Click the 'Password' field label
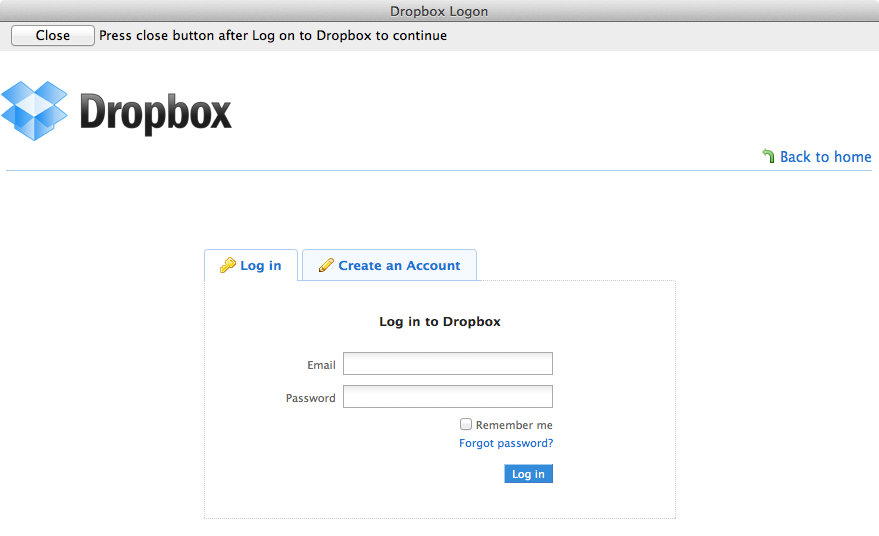 (311, 398)
